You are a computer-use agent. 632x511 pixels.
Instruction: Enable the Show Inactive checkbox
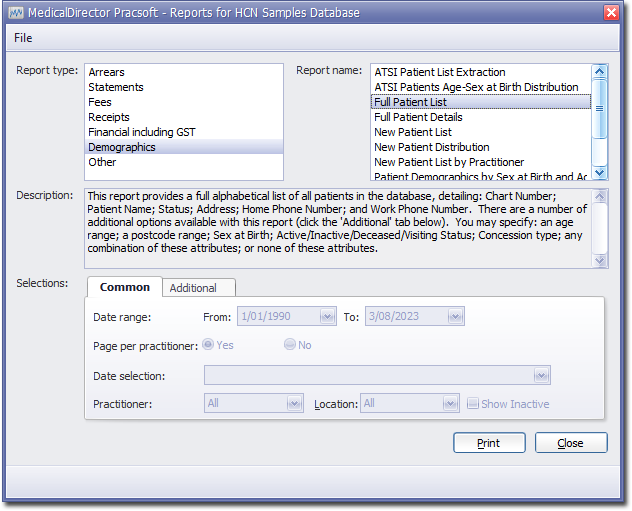(x=473, y=404)
